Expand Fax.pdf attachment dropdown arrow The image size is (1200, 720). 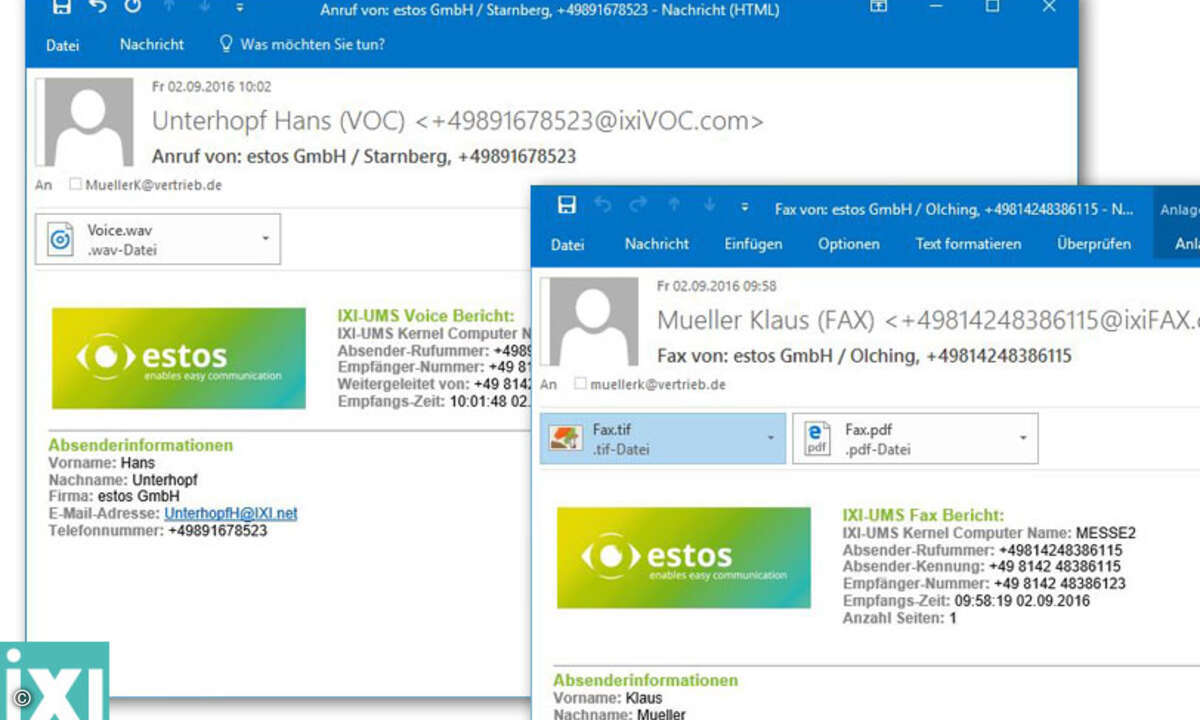[1023, 438]
